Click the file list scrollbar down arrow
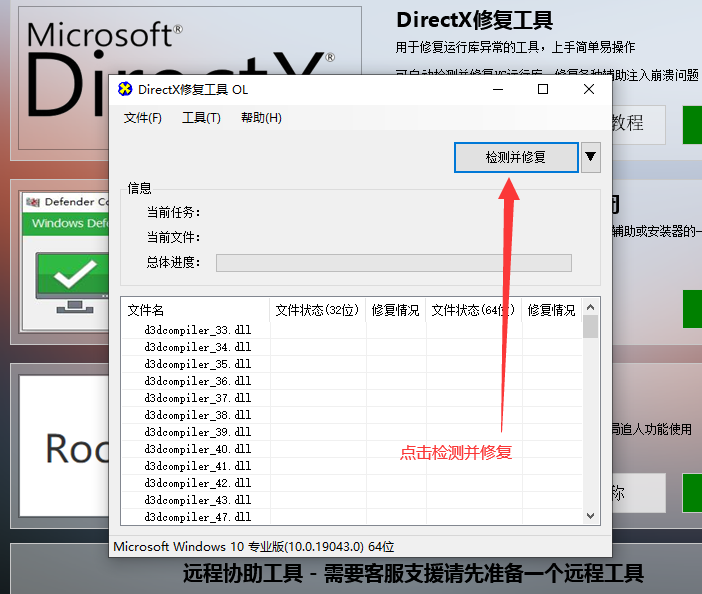Screen dimensions: 702x594 590,515
